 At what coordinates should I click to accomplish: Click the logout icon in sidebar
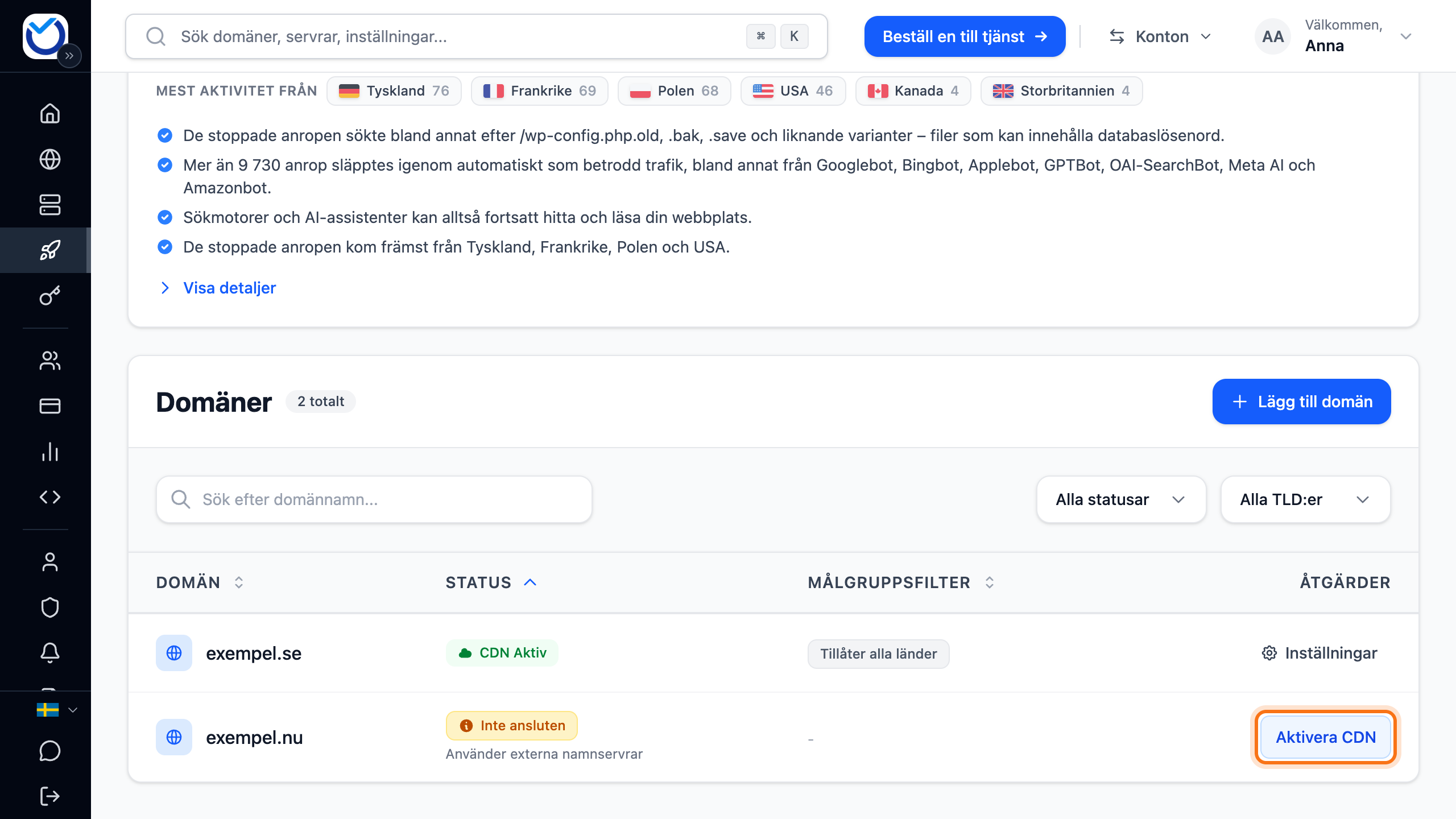tap(50, 796)
